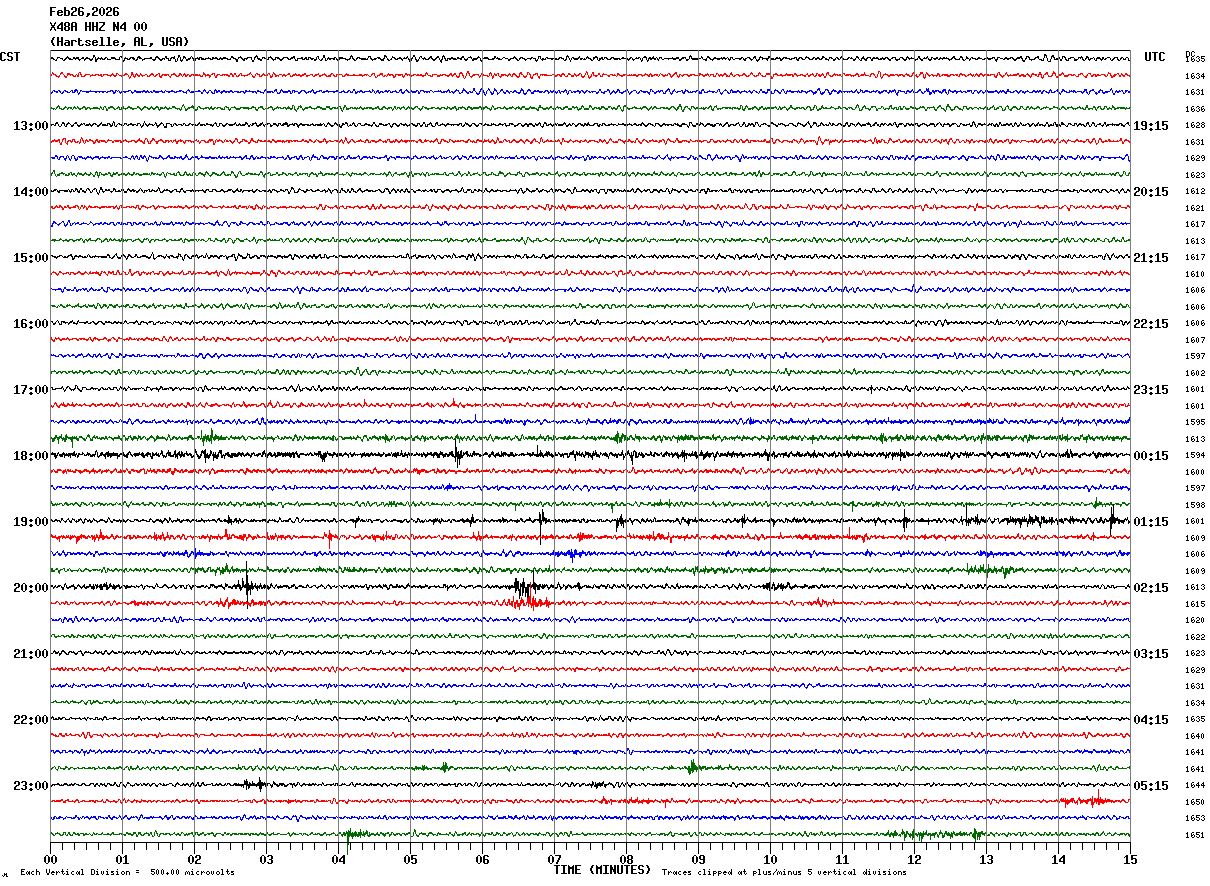Click the UTC timezone header
This screenshot has height=886, width=1210.
(1155, 57)
